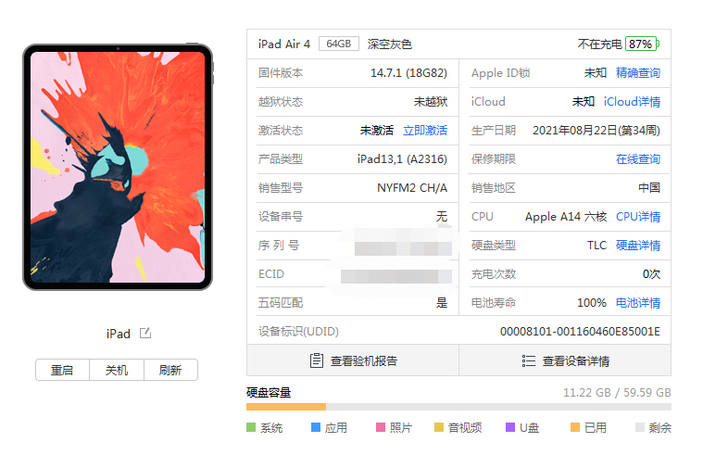Open 查看设备详情 device details
This screenshot has height=455, width=728.
[565, 360]
